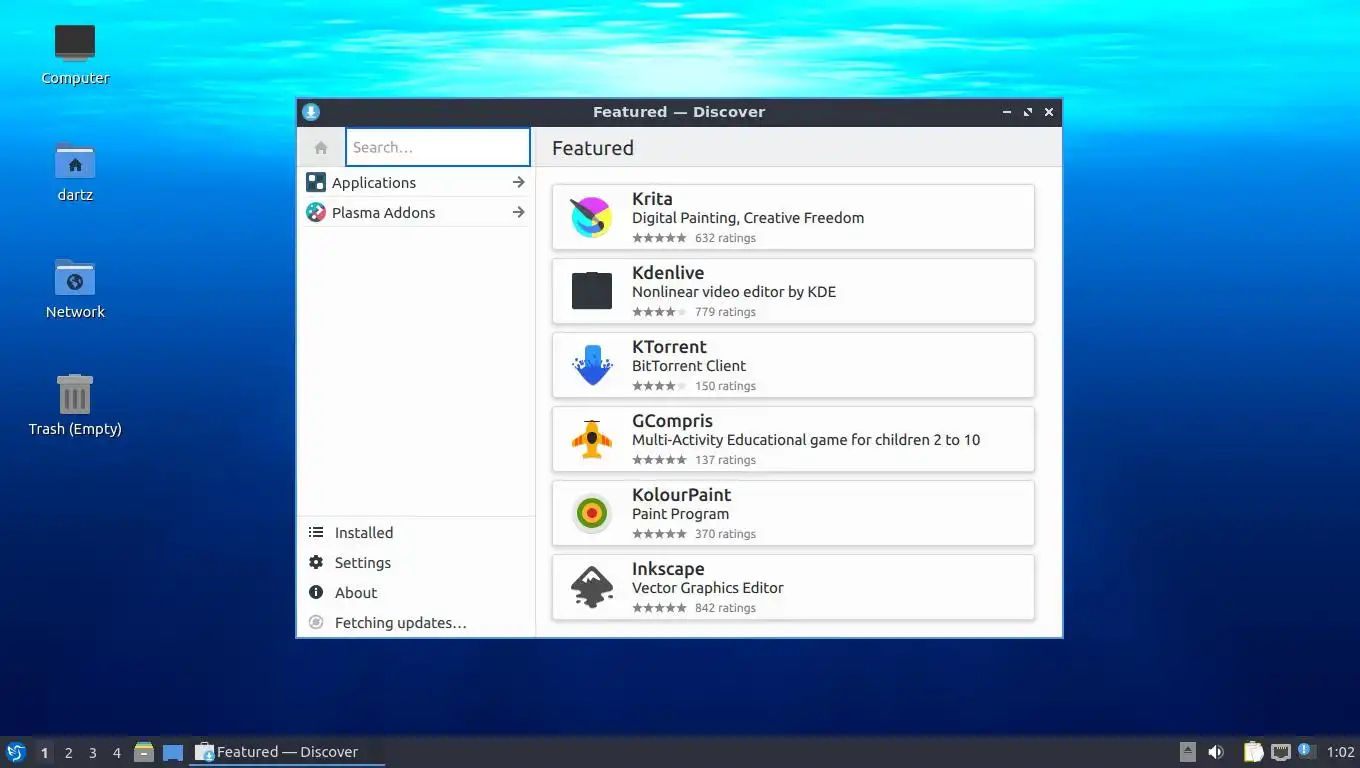Select the Network desktop icon
1360x768 pixels.
[75, 277]
